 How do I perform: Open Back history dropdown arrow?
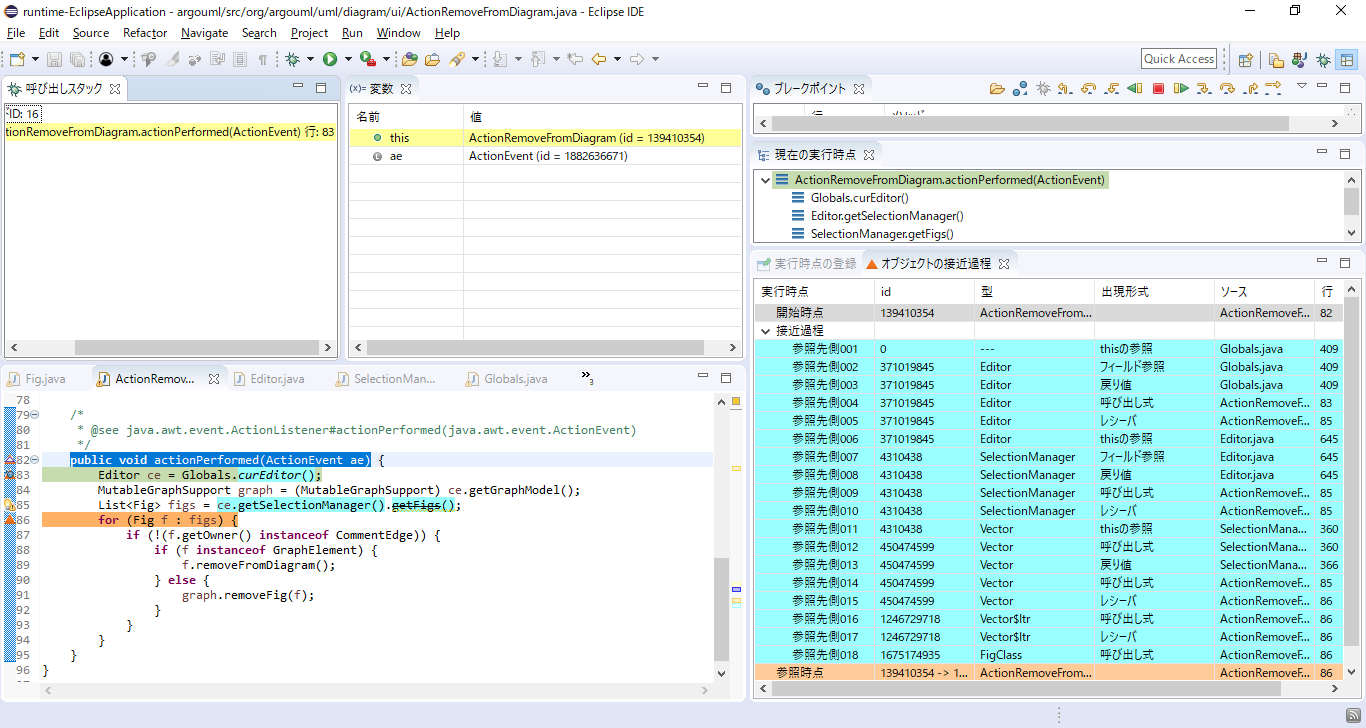coord(617,60)
